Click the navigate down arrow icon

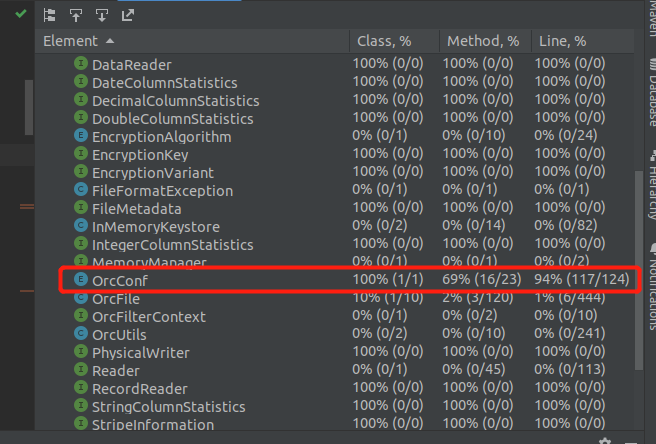click(102, 15)
